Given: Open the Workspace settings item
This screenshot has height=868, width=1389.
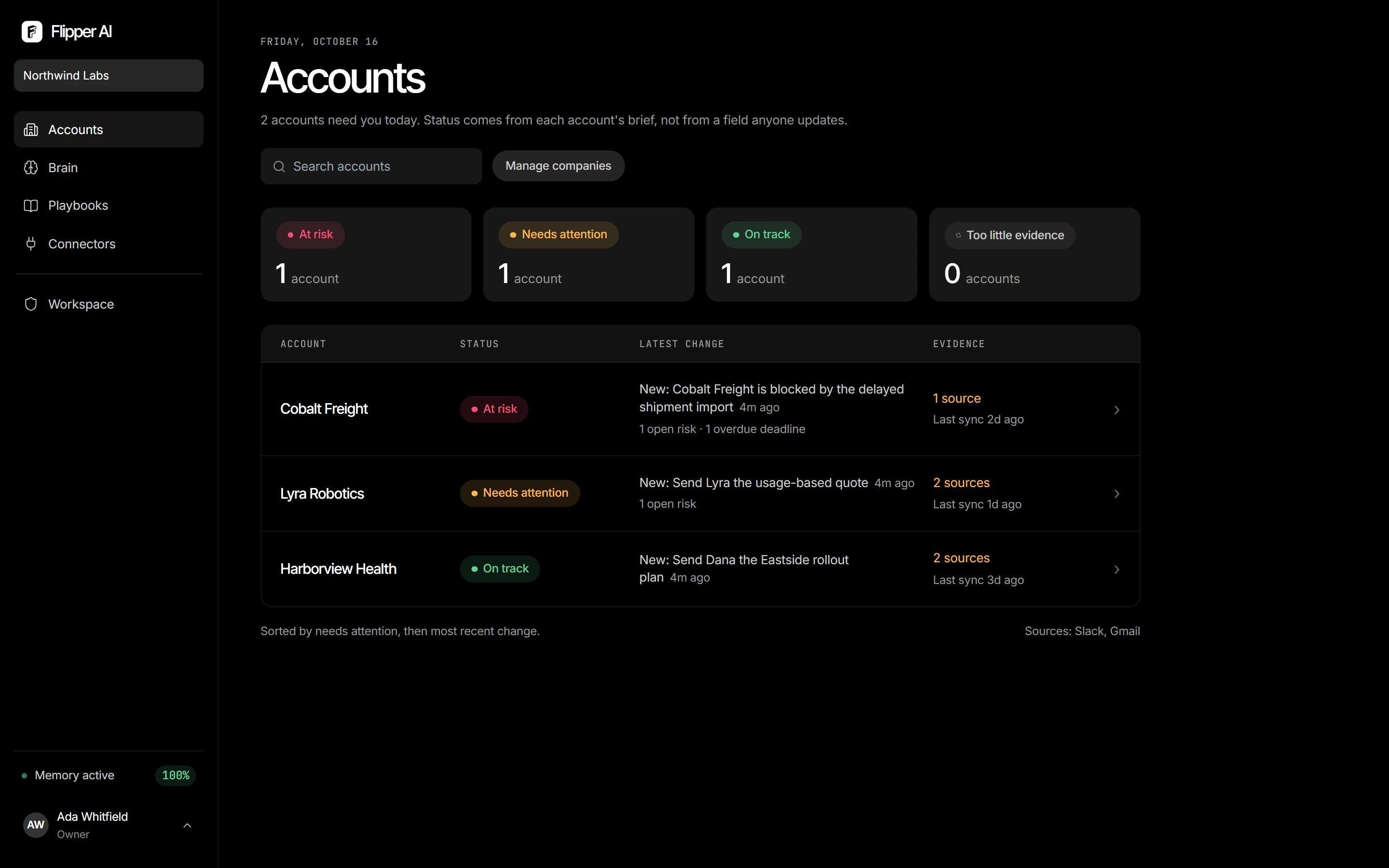Looking at the screenshot, I should 109,304.
